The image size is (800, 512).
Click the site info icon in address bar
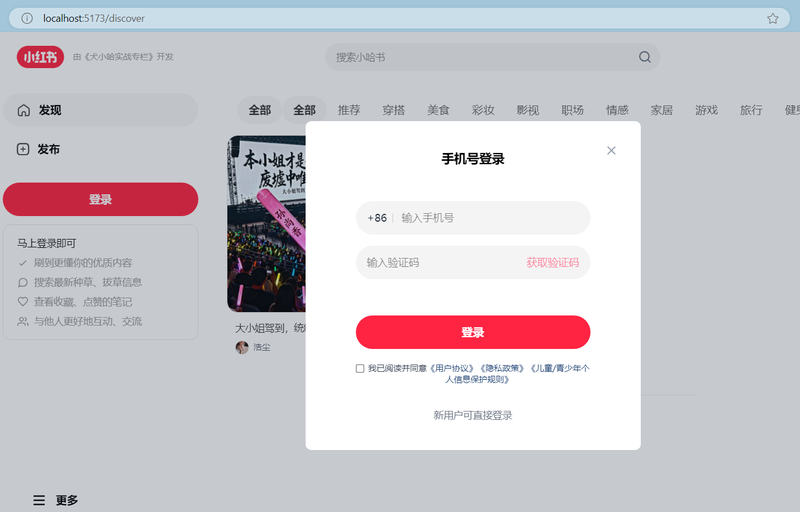(27, 18)
